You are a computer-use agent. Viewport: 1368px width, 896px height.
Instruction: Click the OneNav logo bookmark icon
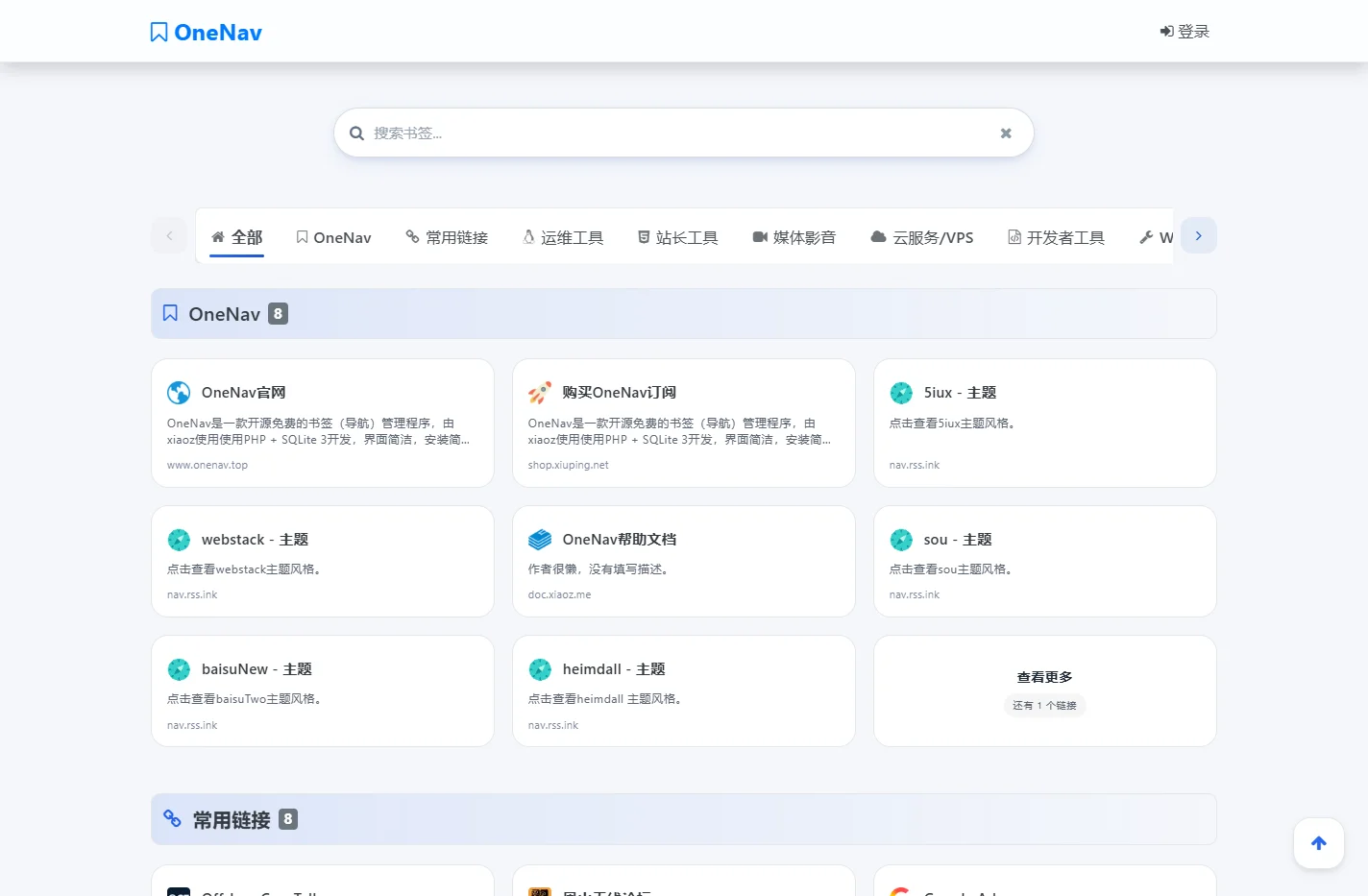pyautogui.click(x=159, y=33)
